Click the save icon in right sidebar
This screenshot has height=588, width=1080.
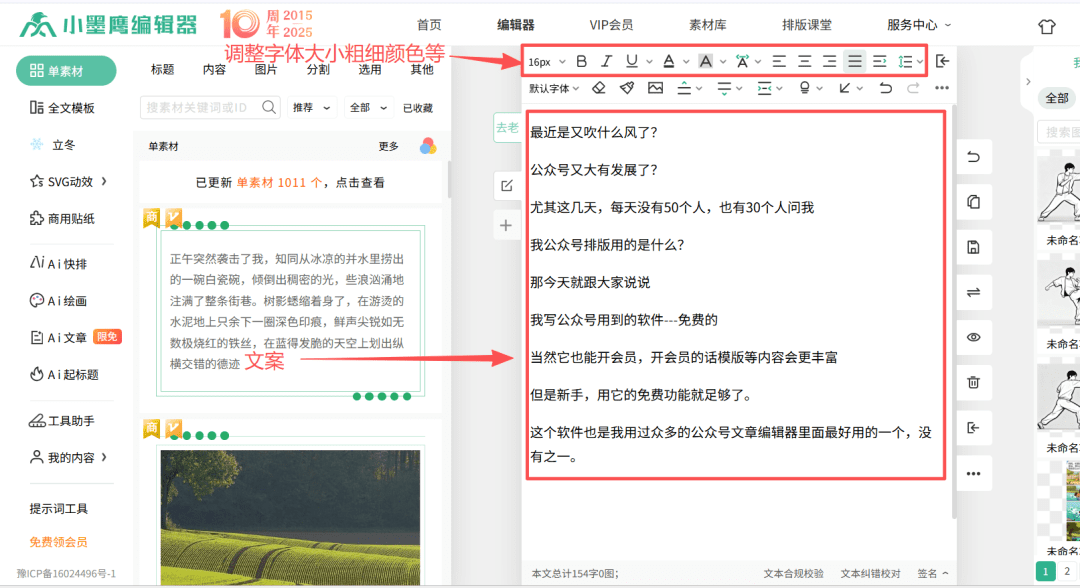(x=973, y=247)
